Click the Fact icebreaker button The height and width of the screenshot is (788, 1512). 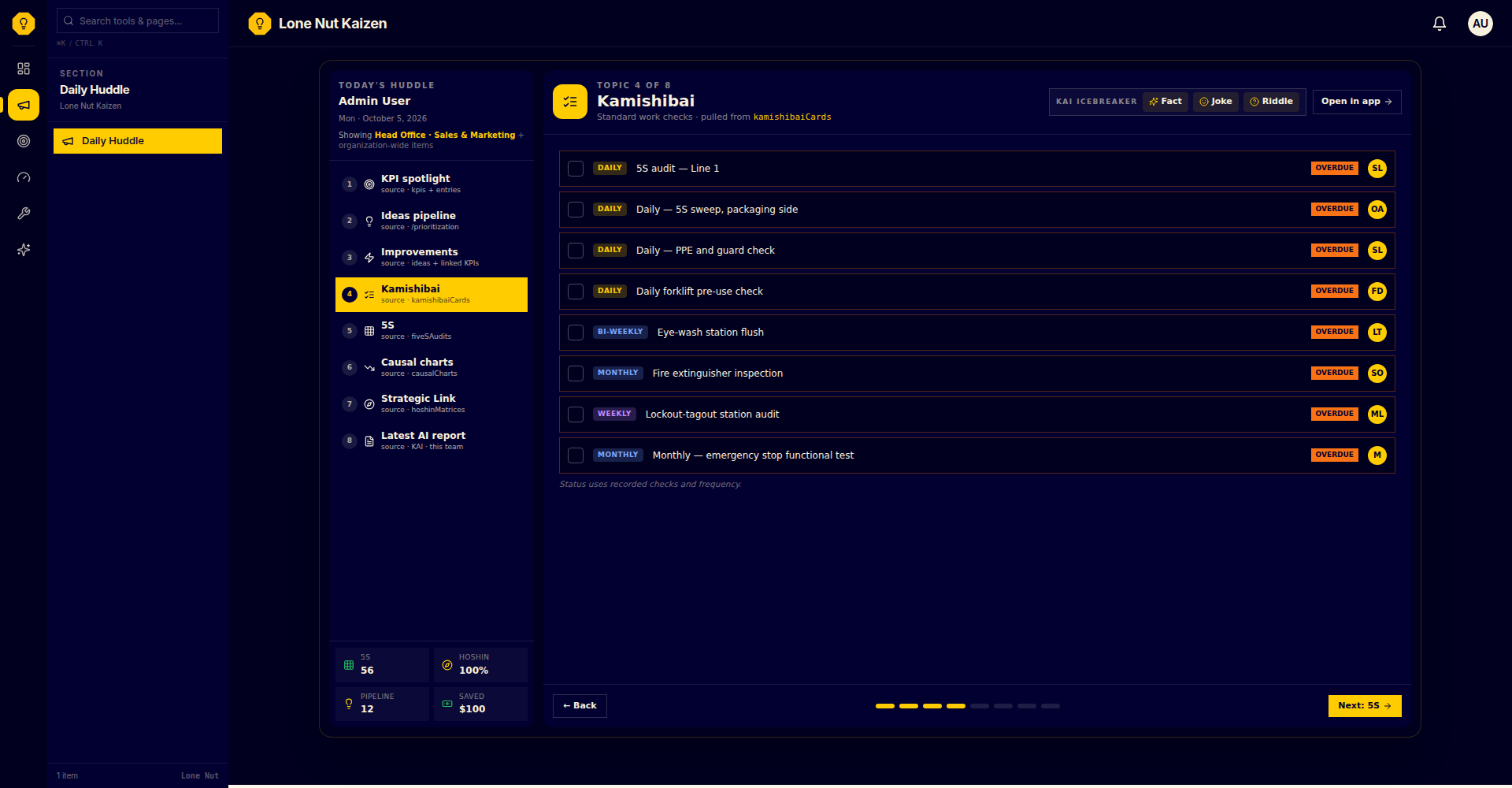[1165, 102]
